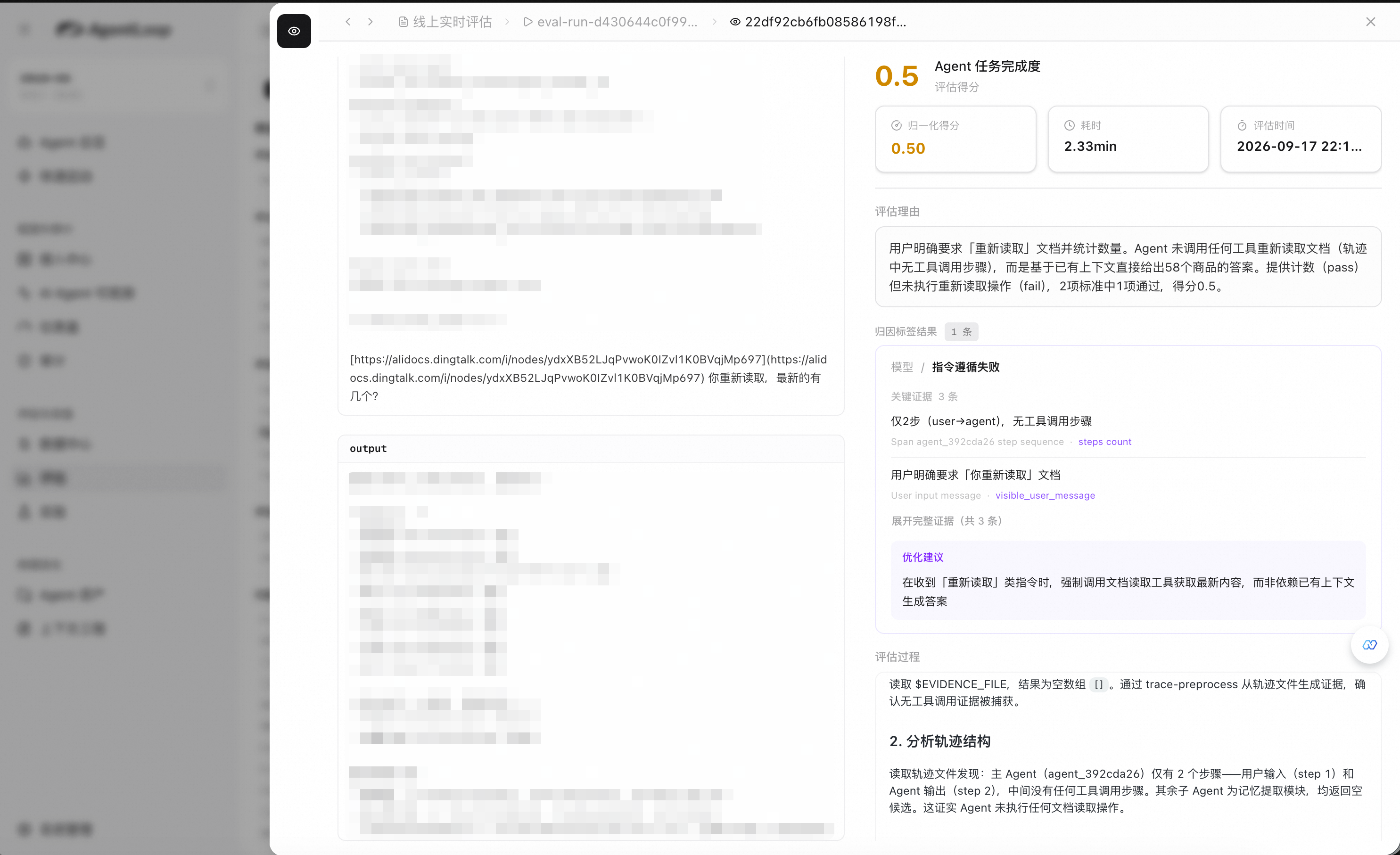Go back with the left chevron arrow
The image size is (1400, 855).
click(348, 22)
